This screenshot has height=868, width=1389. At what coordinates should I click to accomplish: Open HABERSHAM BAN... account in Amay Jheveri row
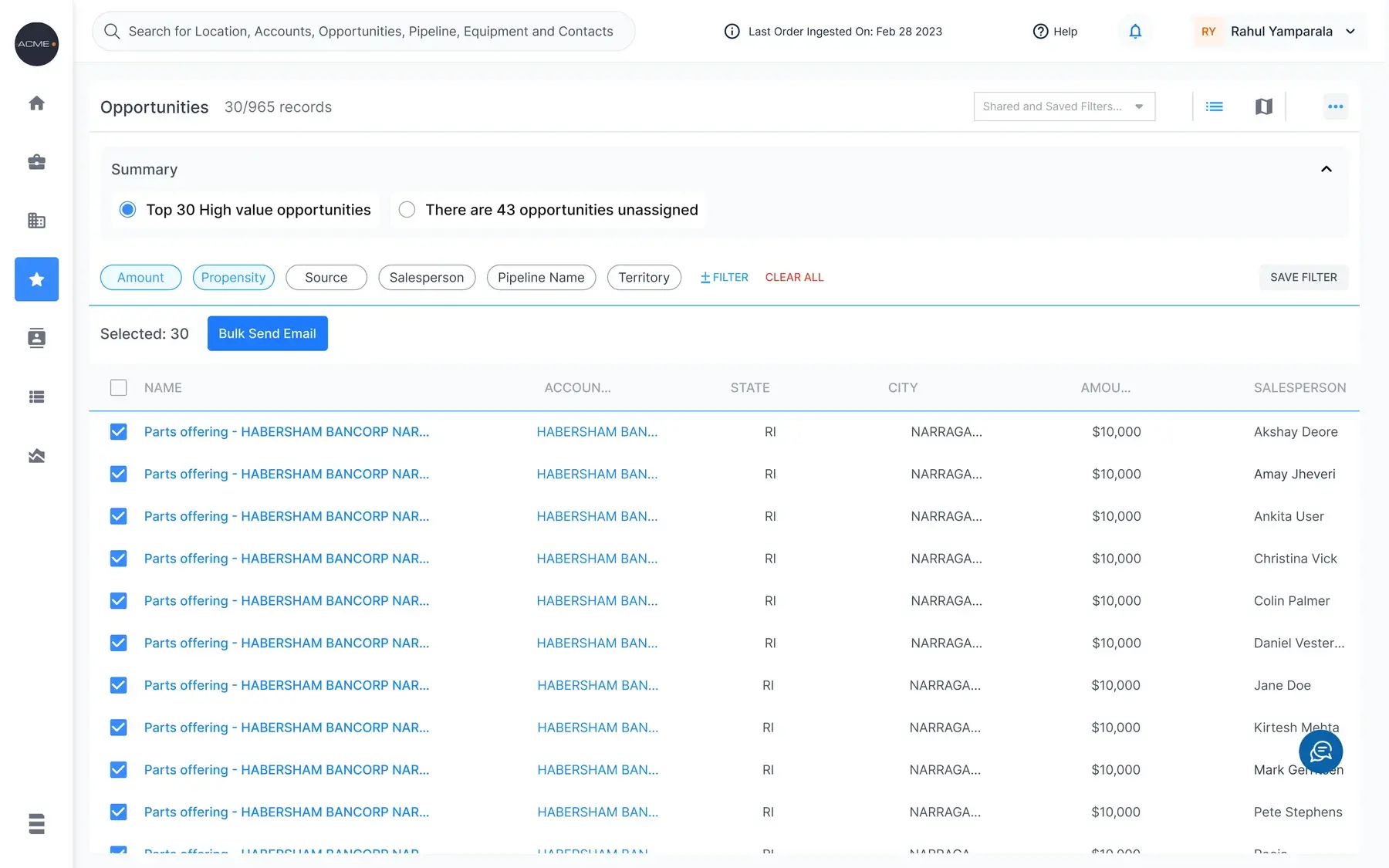[597, 475]
